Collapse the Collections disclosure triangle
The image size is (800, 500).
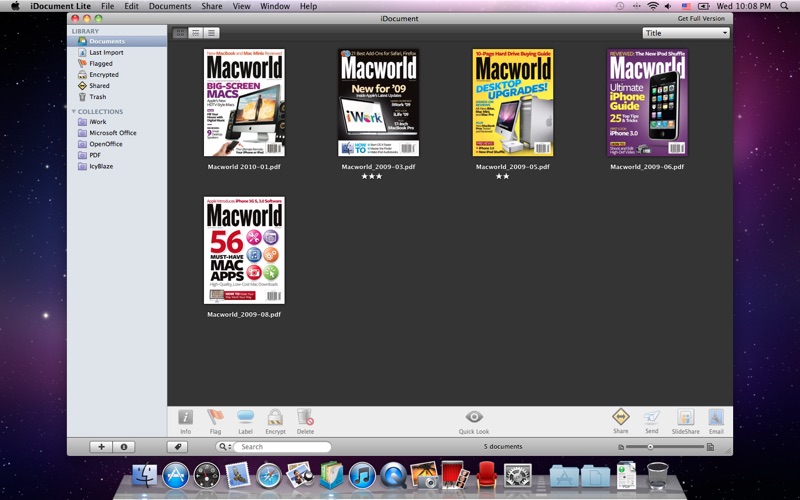tap(73, 111)
